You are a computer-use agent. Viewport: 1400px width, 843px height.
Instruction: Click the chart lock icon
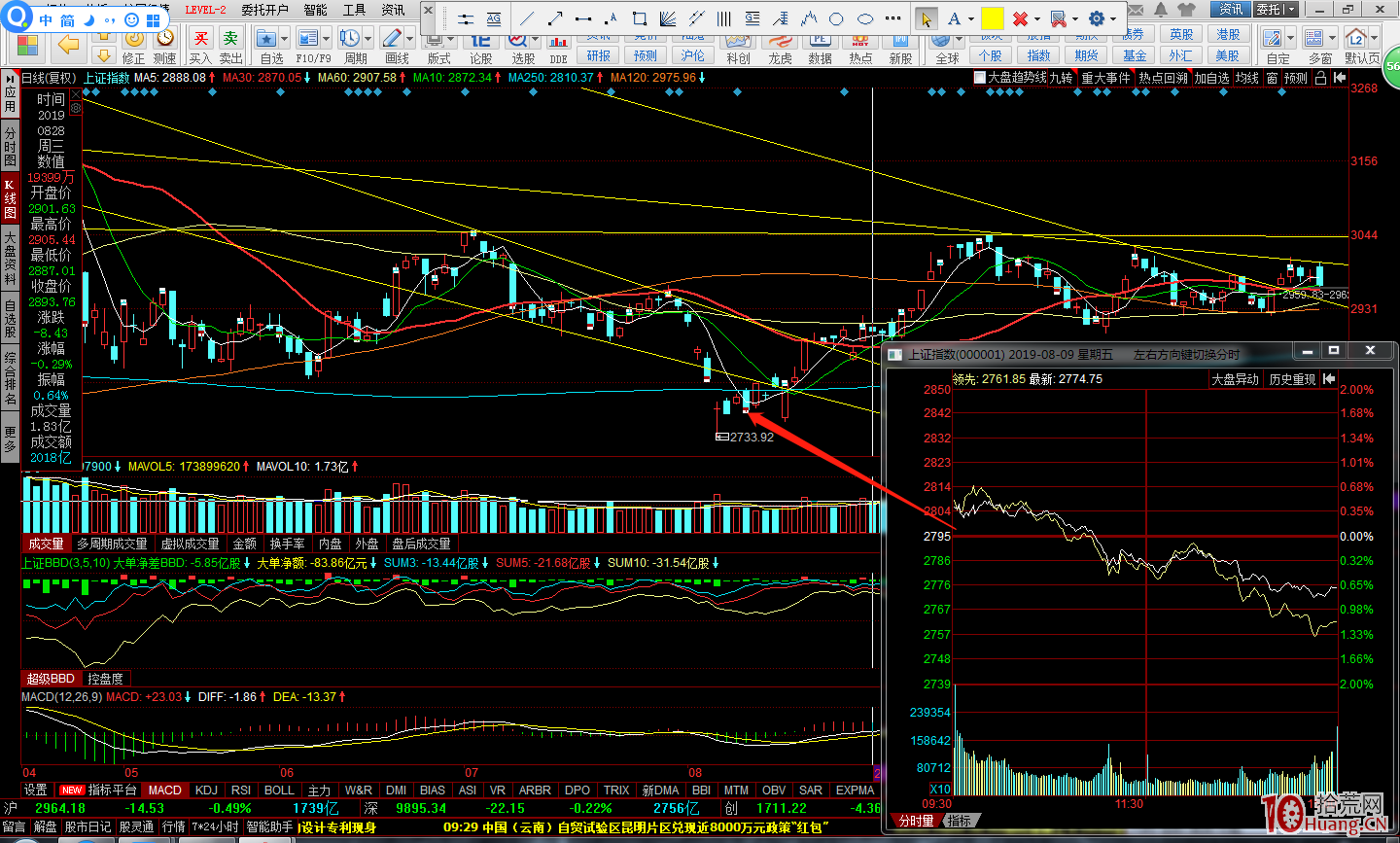pyautogui.click(x=1320, y=78)
